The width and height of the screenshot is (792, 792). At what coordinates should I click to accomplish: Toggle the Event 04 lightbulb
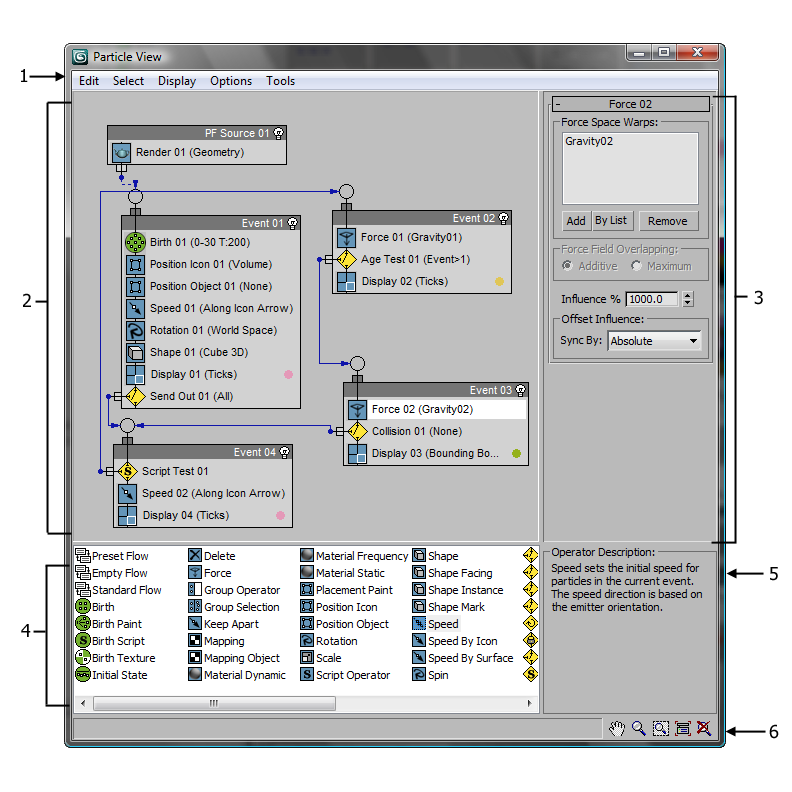[284, 452]
